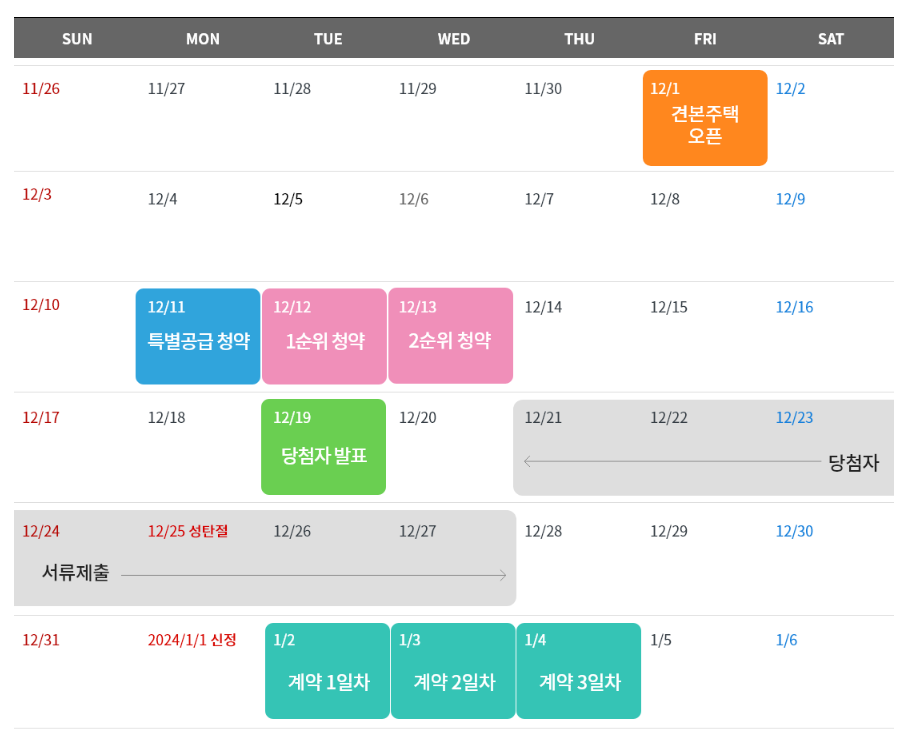Select the date 12/17

pos(41,418)
